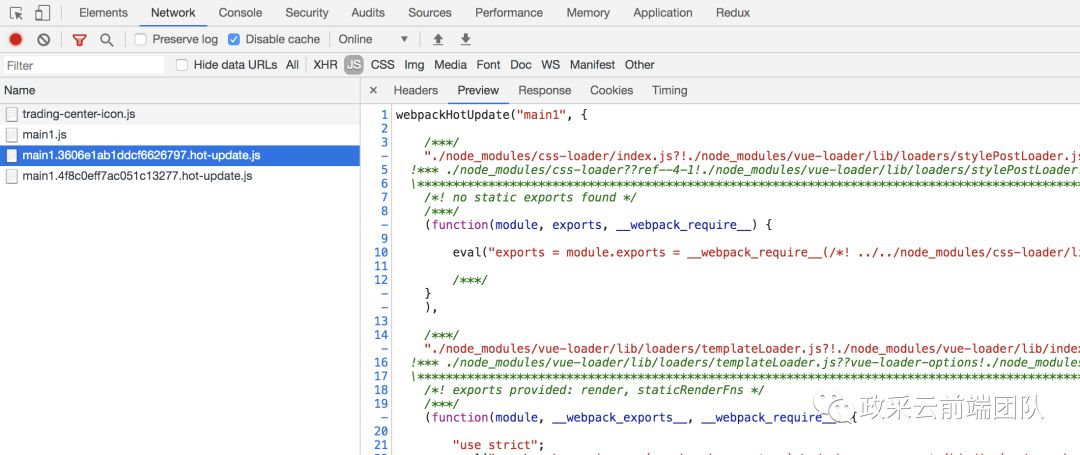Viewport: 1080px width, 455px height.
Task: Check the Hide data URLs checkbox
Action: pos(182,65)
